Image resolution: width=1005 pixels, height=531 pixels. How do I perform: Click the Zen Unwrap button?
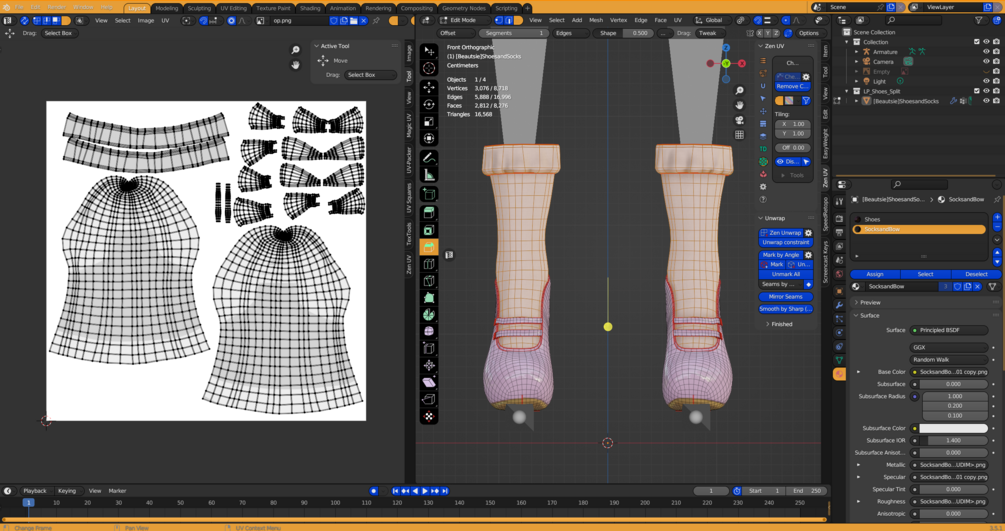781,233
